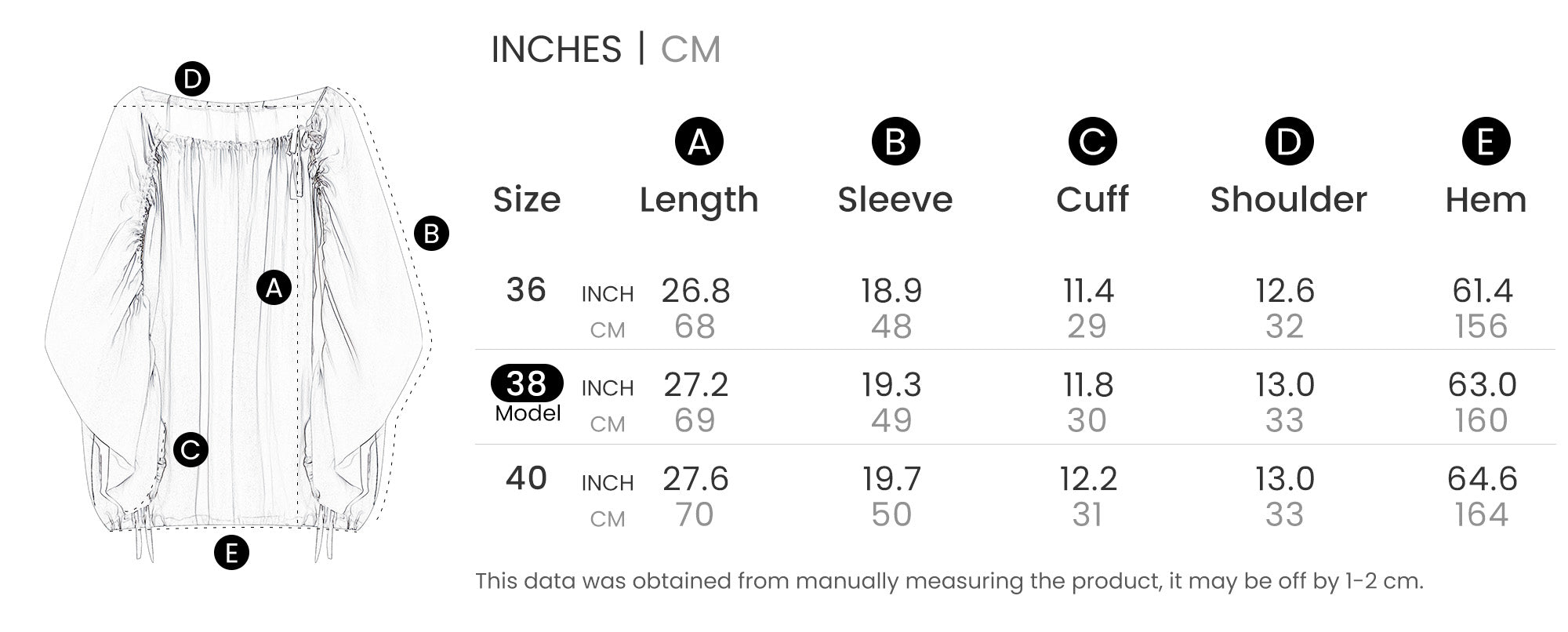The height and width of the screenshot is (632, 1568).
Task: Choose size 40 row label
Action: [526, 478]
